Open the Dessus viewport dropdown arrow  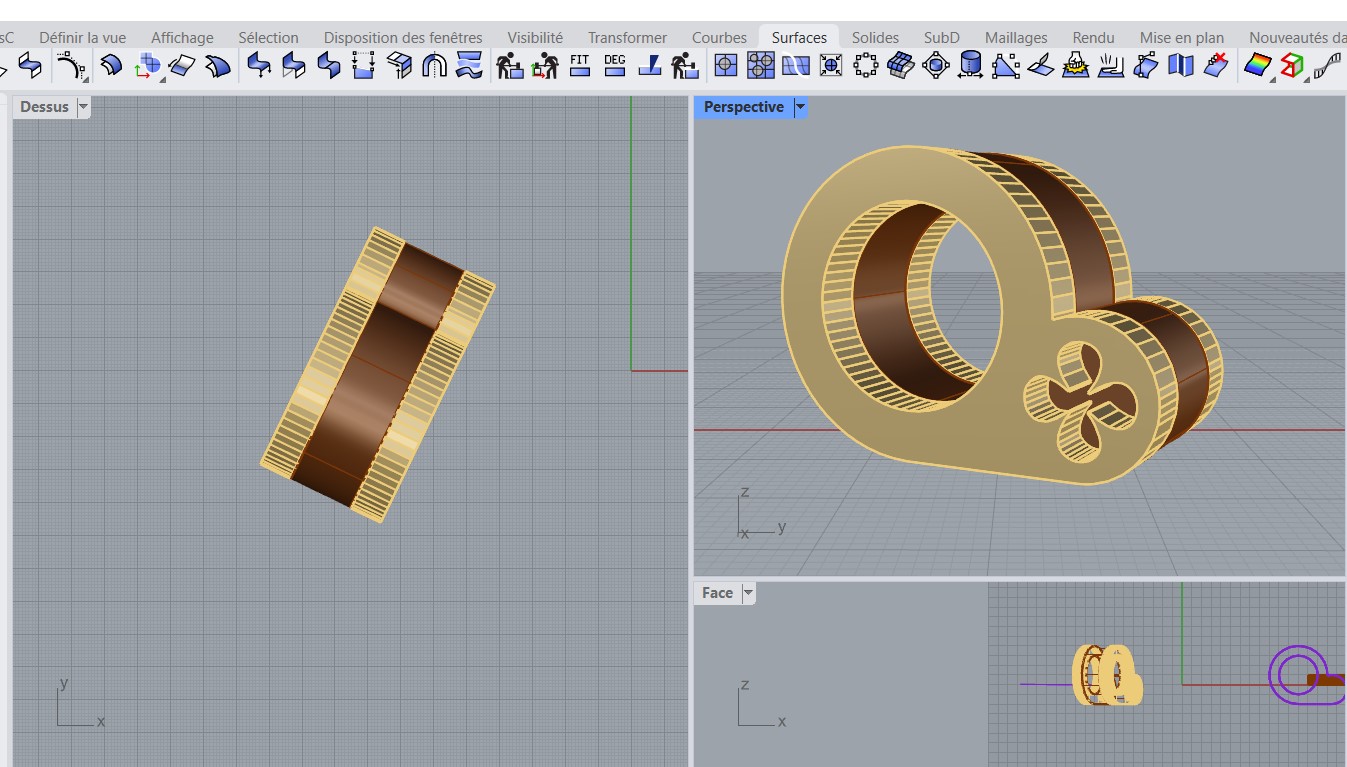click(x=83, y=107)
